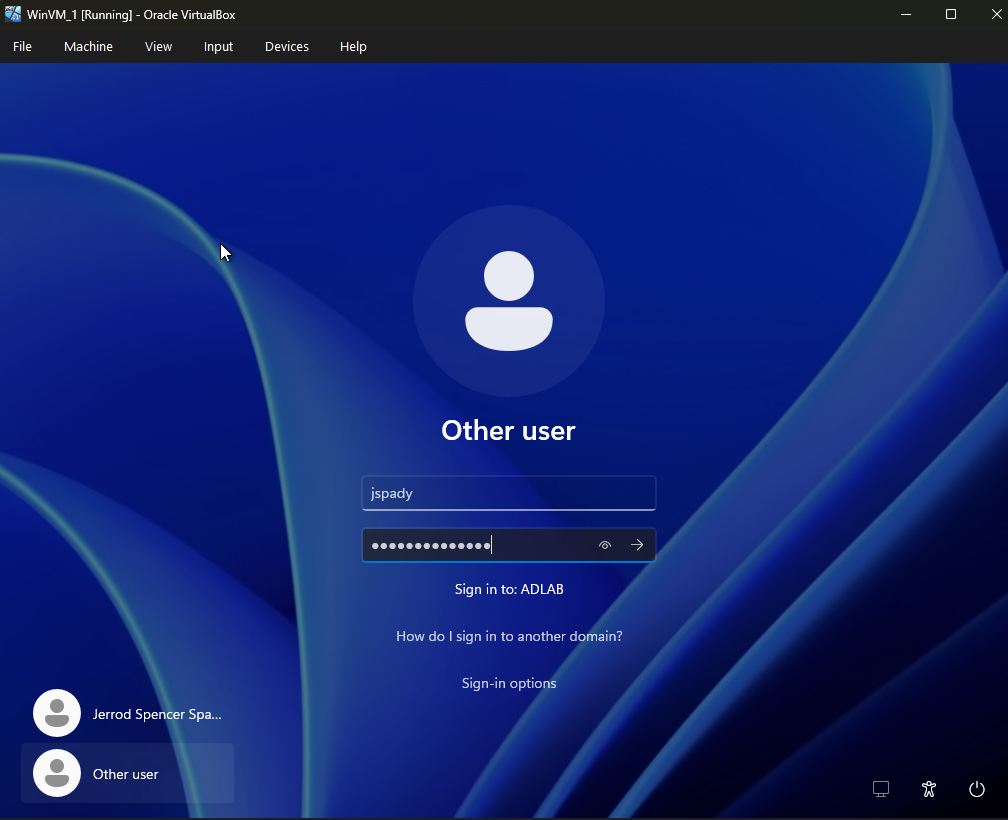1008x820 pixels.
Task: Select the Other user account
Action: coord(127,773)
